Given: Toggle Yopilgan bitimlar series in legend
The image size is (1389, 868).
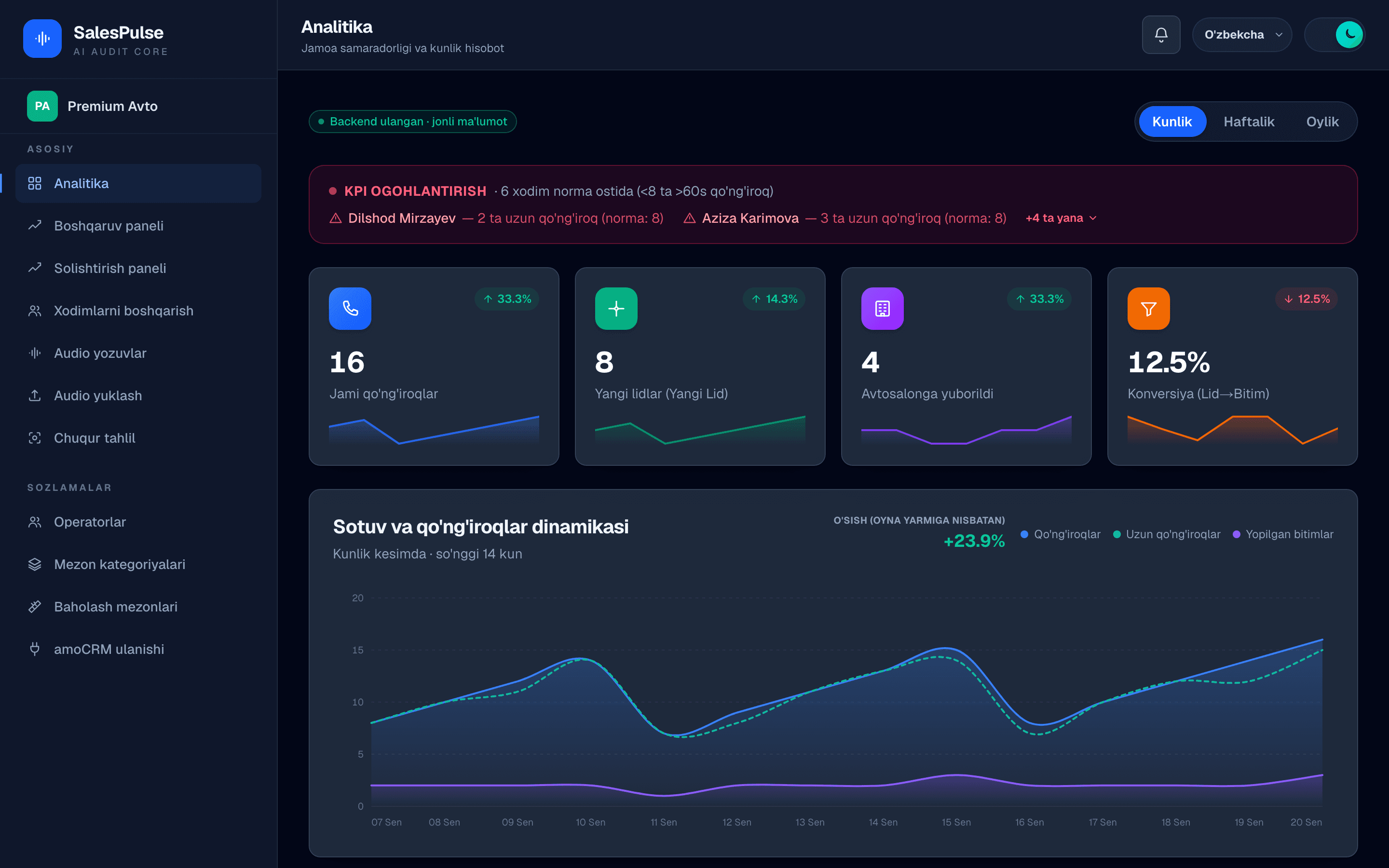Looking at the screenshot, I should point(1283,534).
